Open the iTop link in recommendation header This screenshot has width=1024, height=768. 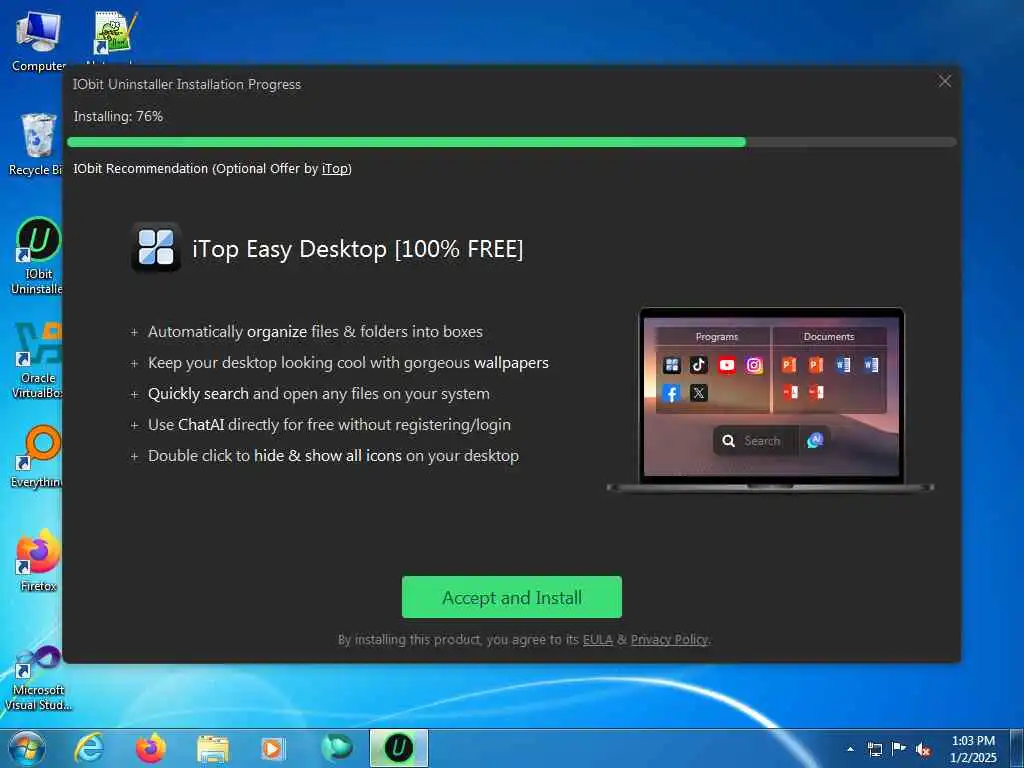click(336, 168)
